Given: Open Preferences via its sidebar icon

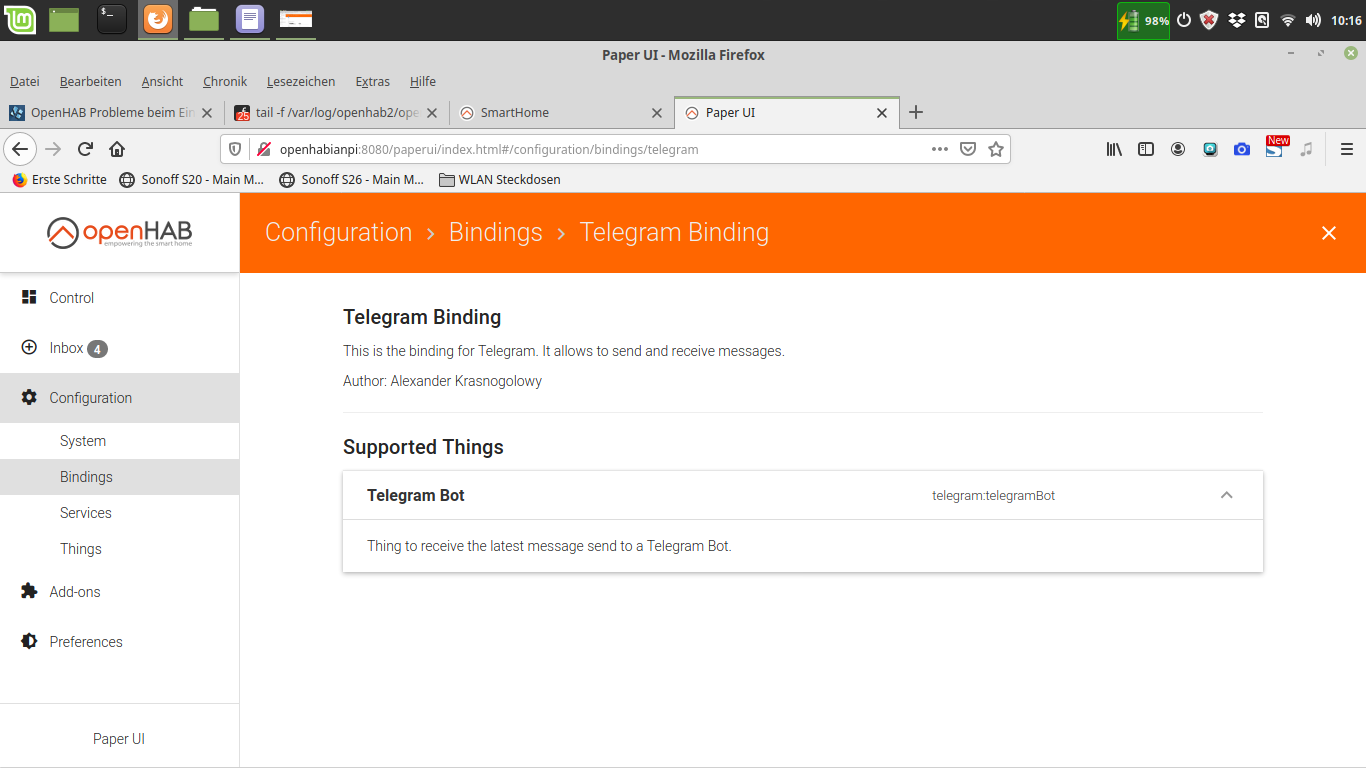Looking at the screenshot, I should (x=29, y=641).
